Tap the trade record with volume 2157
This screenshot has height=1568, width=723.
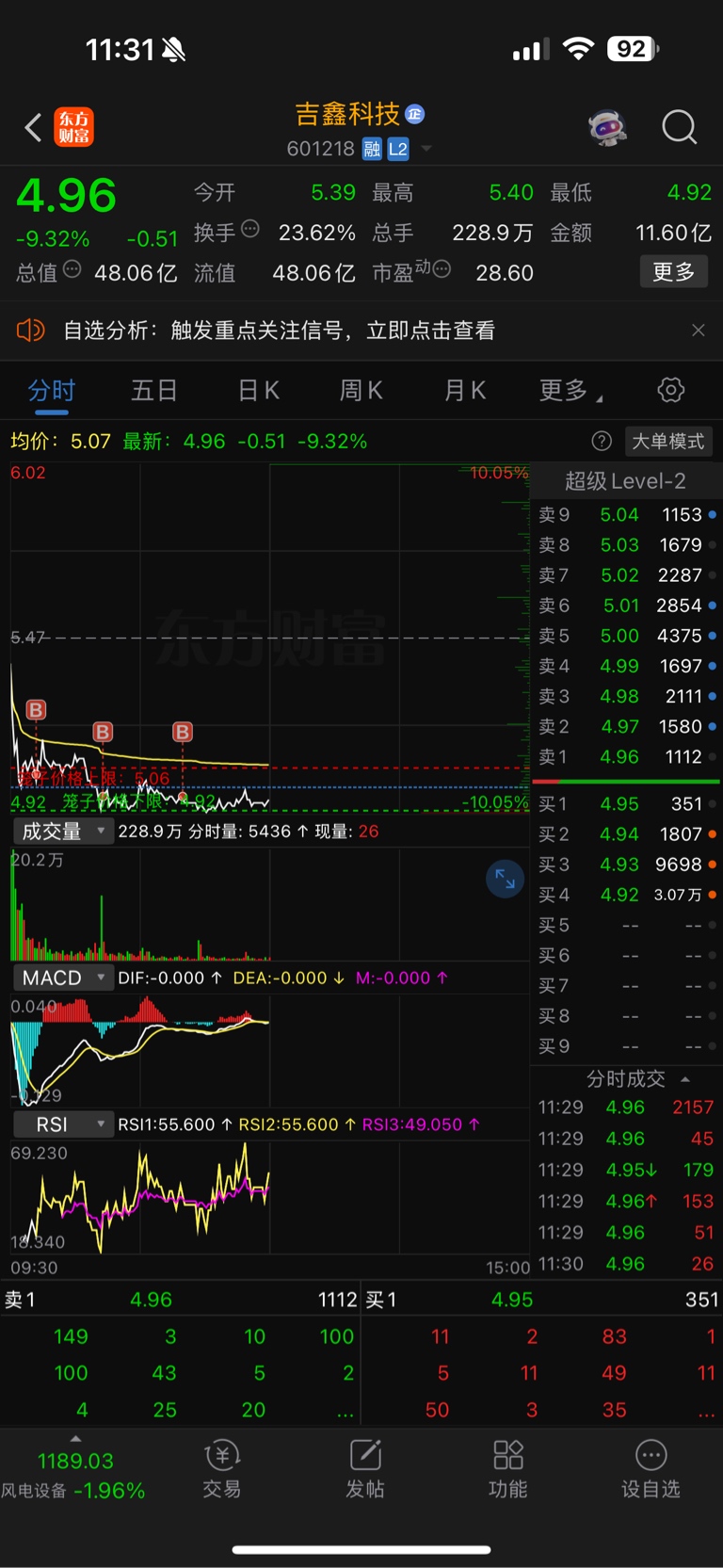[626, 1107]
